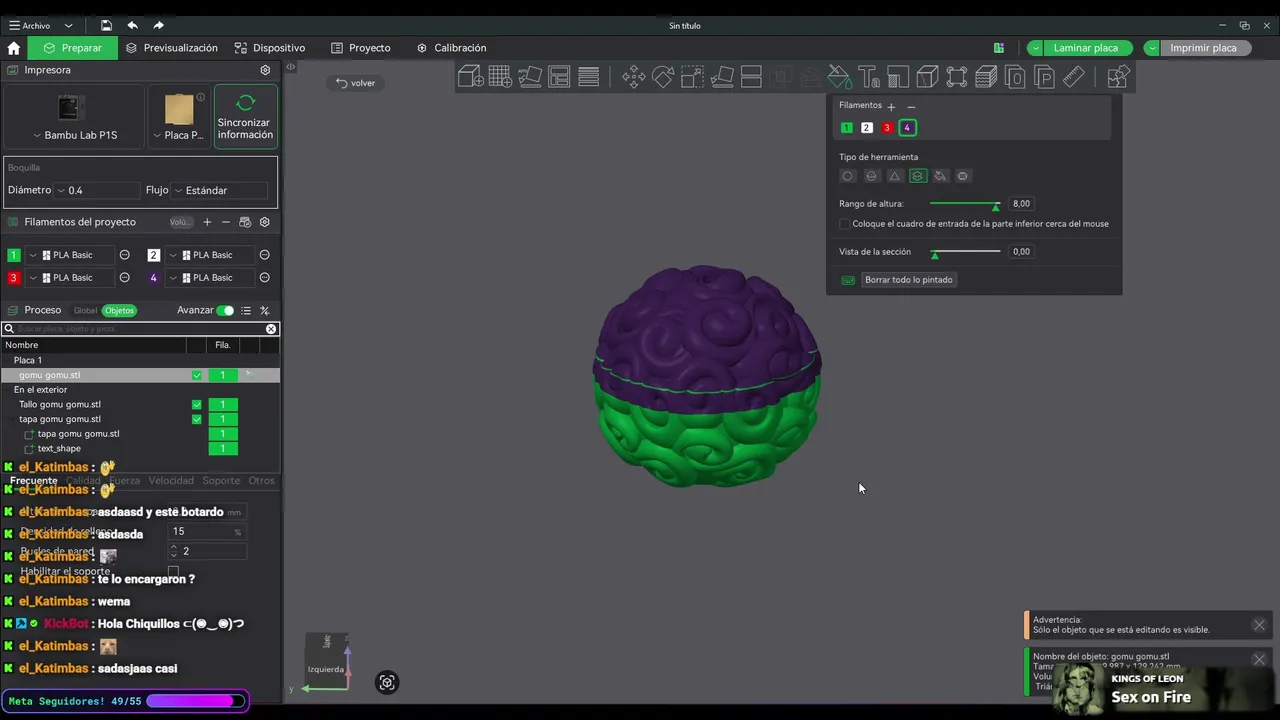Toggle printable checkbox for gomu gomu.stl

(197, 375)
